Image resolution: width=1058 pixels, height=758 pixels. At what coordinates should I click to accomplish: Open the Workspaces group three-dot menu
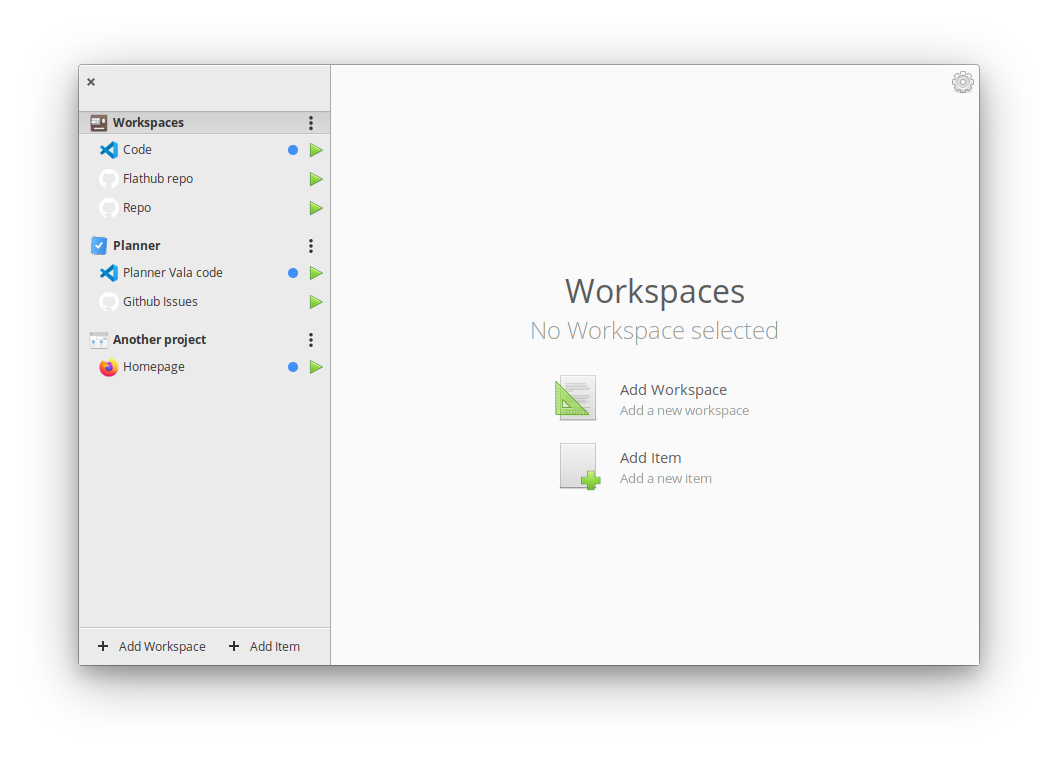[x=311, y=123]
